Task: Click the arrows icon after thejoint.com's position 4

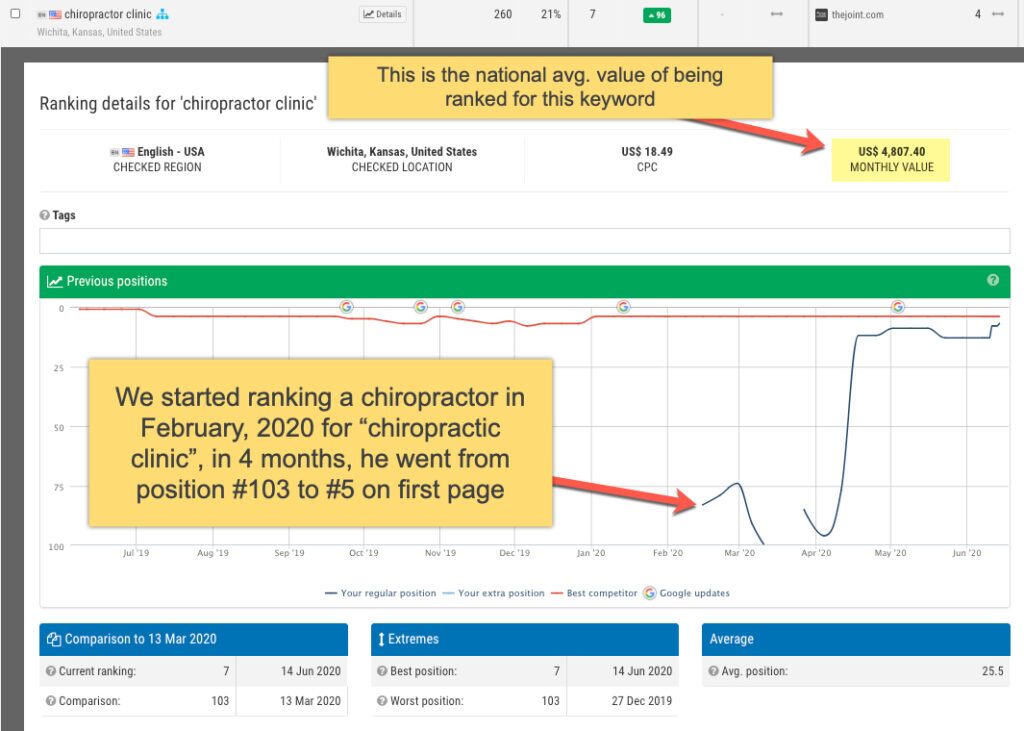Action: (996, 14)
